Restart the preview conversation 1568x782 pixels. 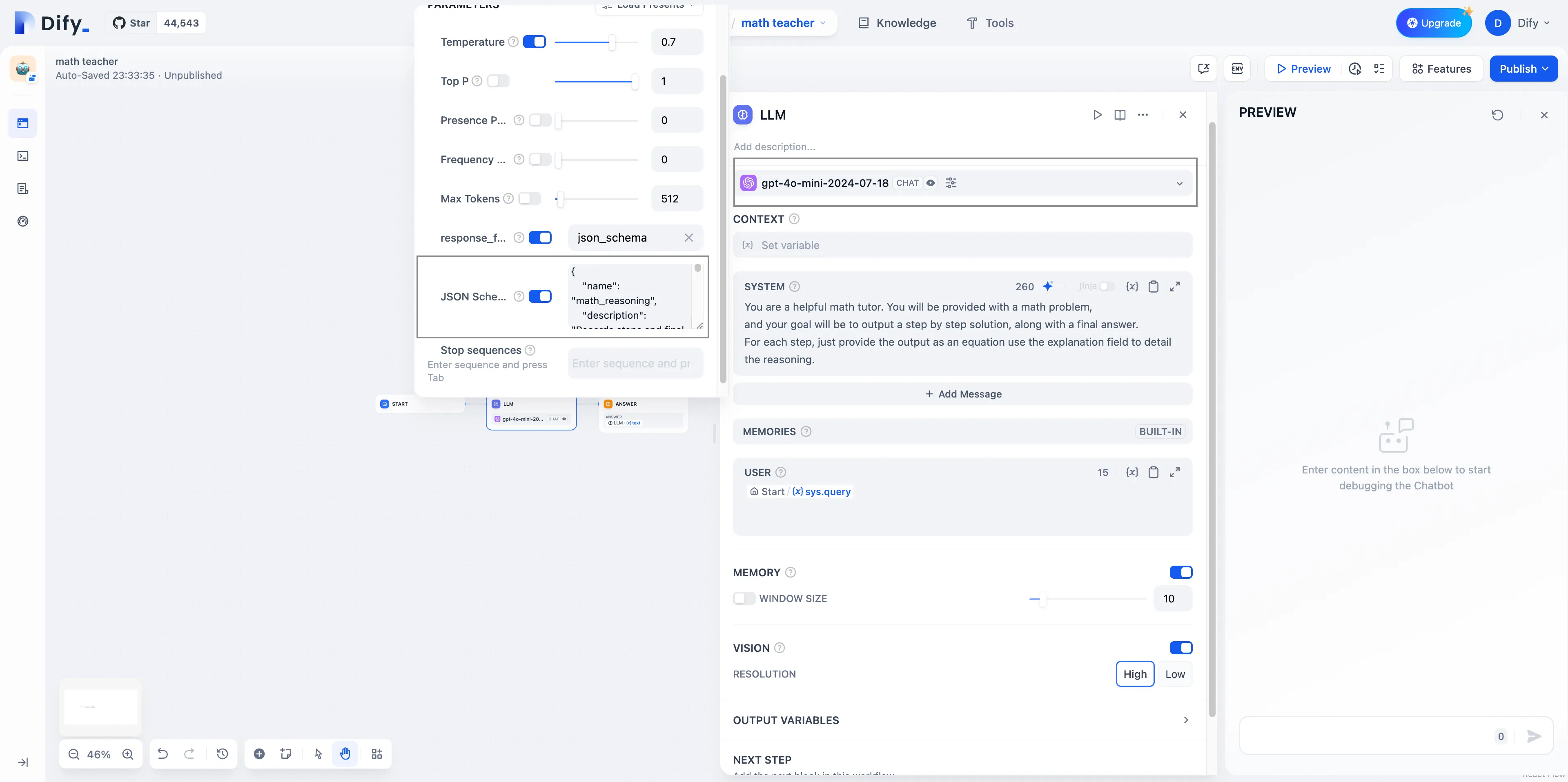click(x=1497, y=115)
